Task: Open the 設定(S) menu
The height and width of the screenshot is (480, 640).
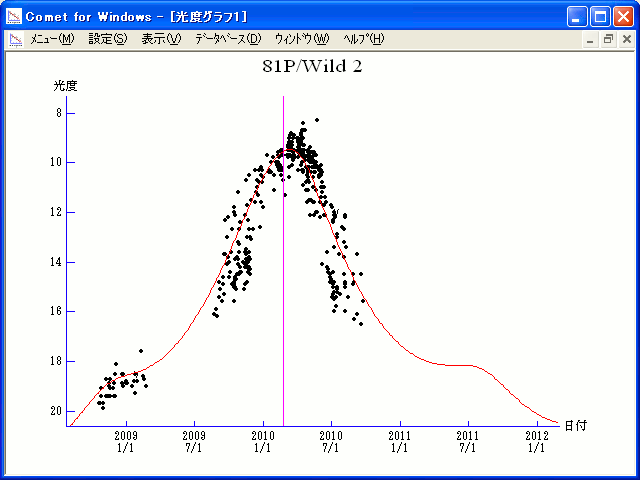Action: point(108,39)
